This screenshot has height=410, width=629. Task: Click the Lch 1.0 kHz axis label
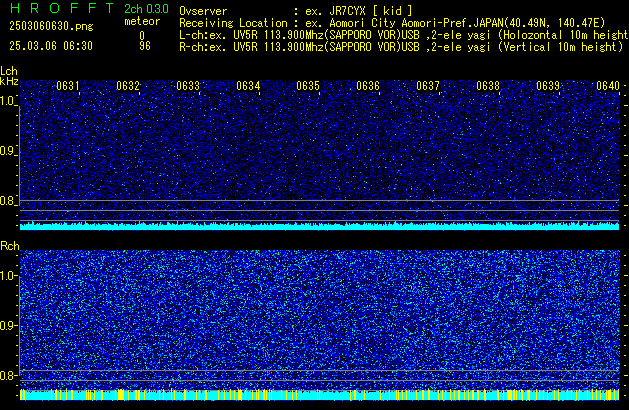click(7, 101)
